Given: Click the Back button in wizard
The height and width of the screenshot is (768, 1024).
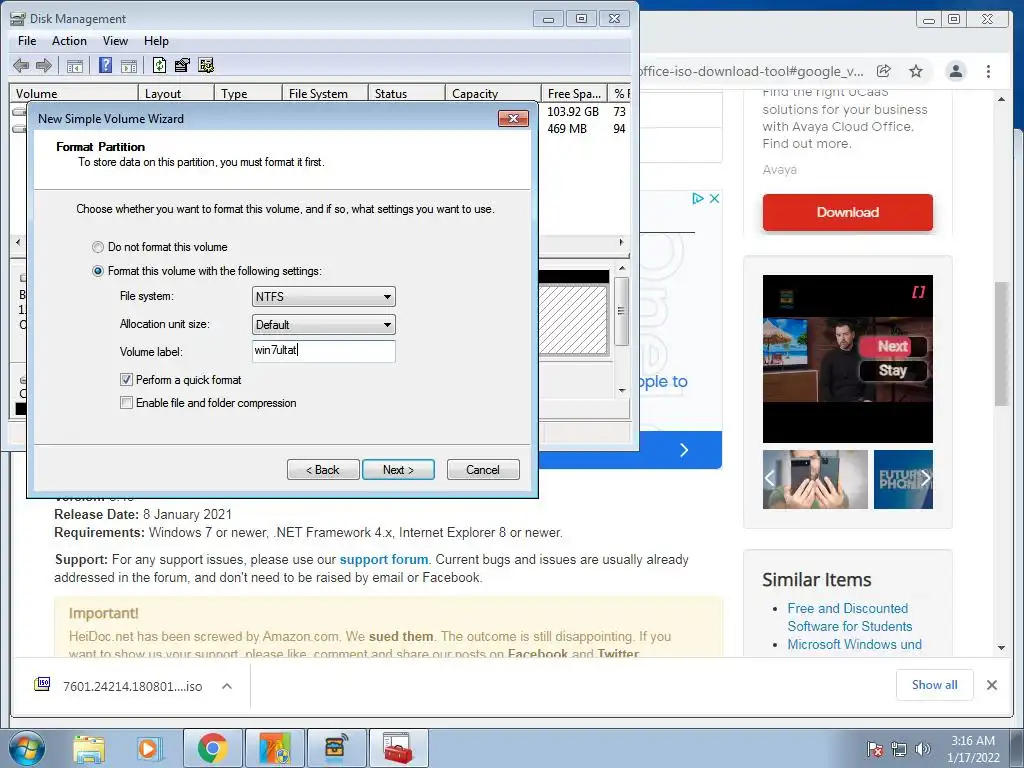Looking at the screenshot, I should (x=323, y=470).
